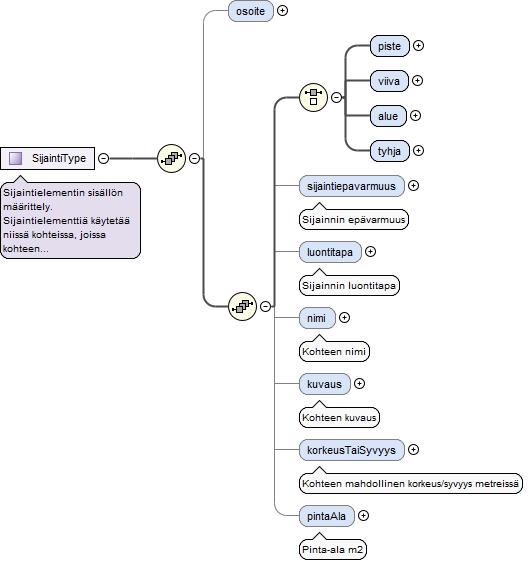530x563 pixels.
Task: Select the alue element node
Action: coord(388,116)
